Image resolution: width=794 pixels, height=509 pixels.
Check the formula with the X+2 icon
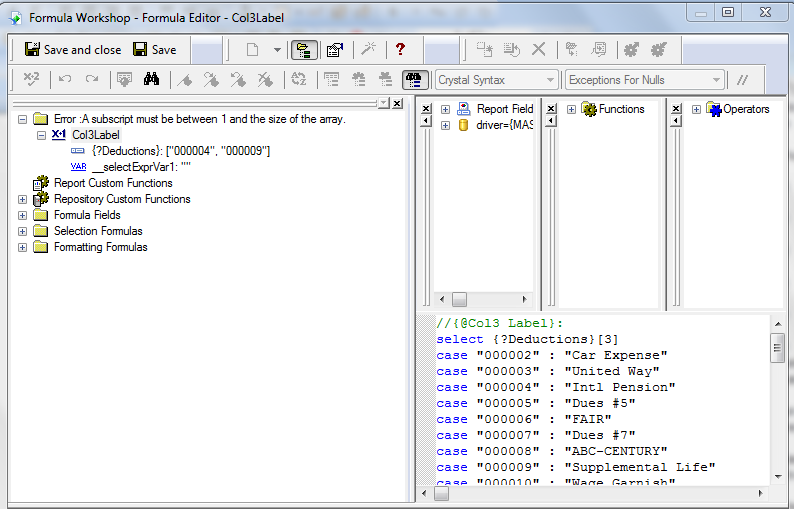tap(31, 79)
